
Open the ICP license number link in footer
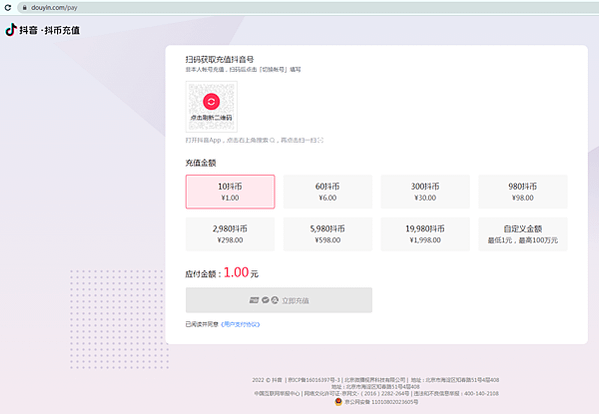[x=314, y=380]
